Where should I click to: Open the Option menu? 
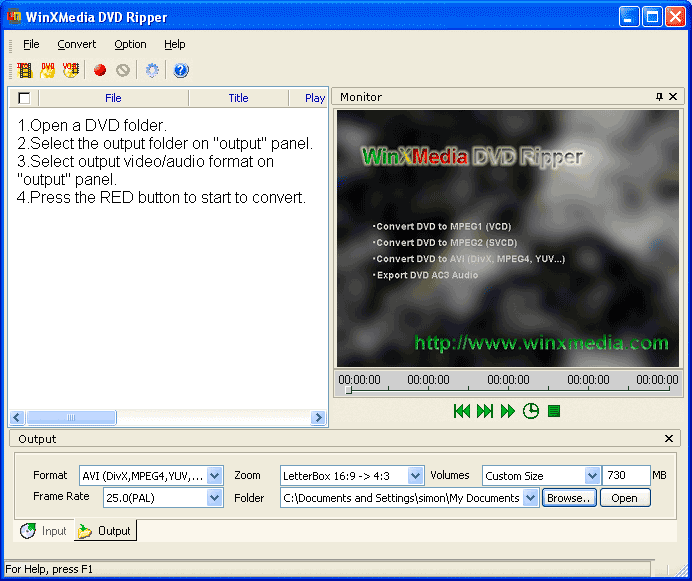click(130, 44)
